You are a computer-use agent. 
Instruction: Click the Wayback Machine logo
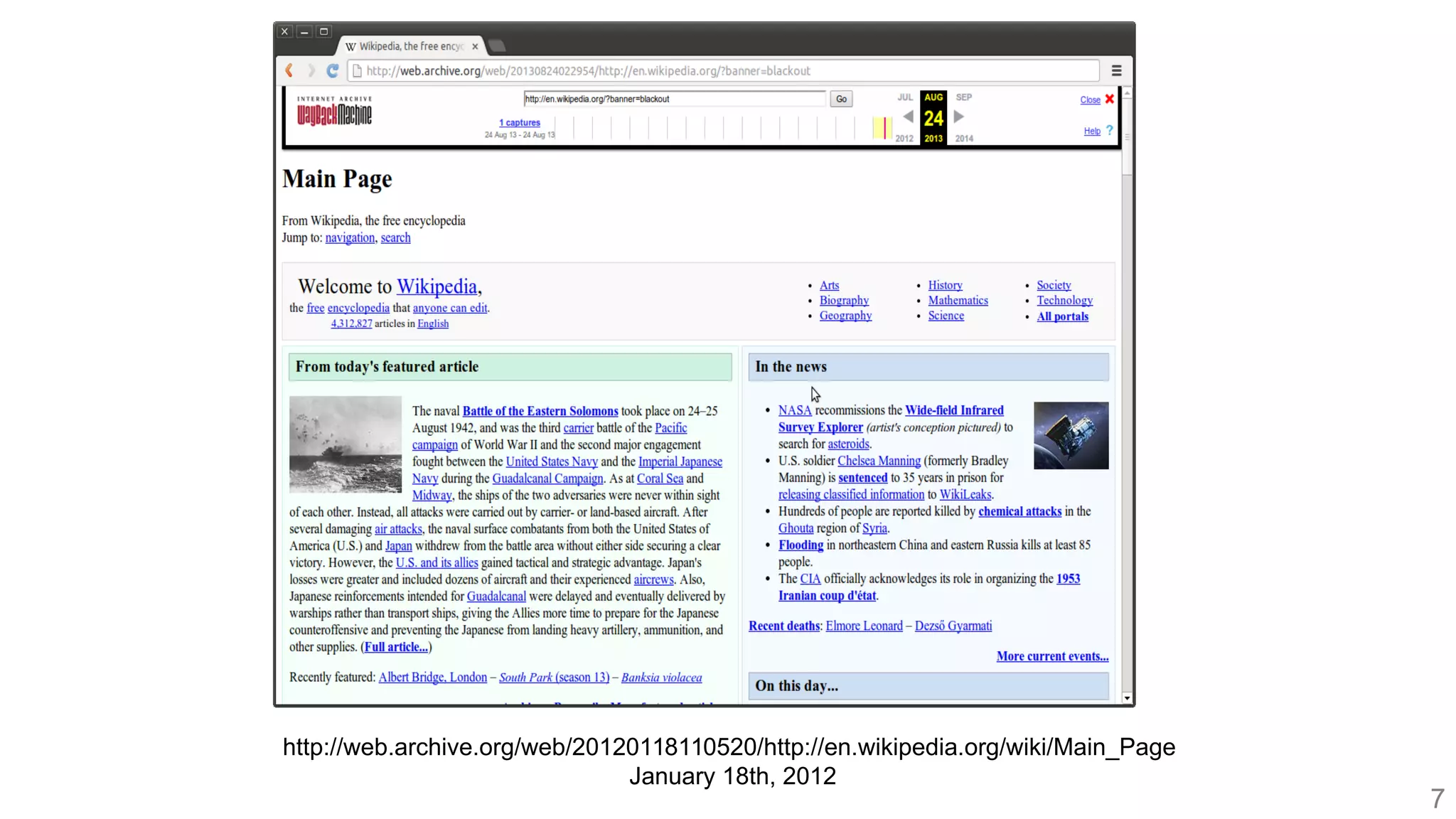(334, 112)
